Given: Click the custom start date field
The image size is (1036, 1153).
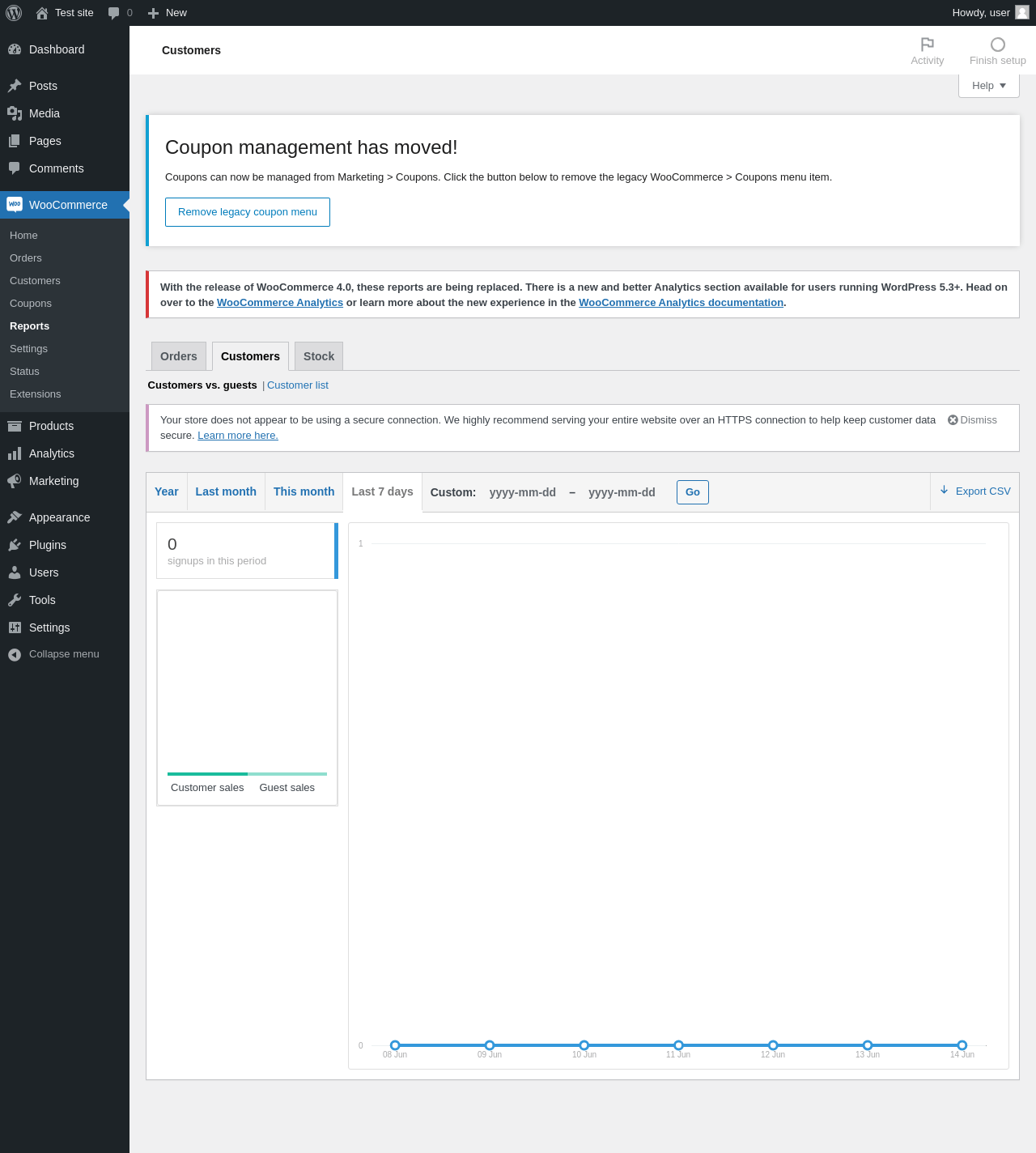Looking at the screenshot, I should (x=523, y=492).
